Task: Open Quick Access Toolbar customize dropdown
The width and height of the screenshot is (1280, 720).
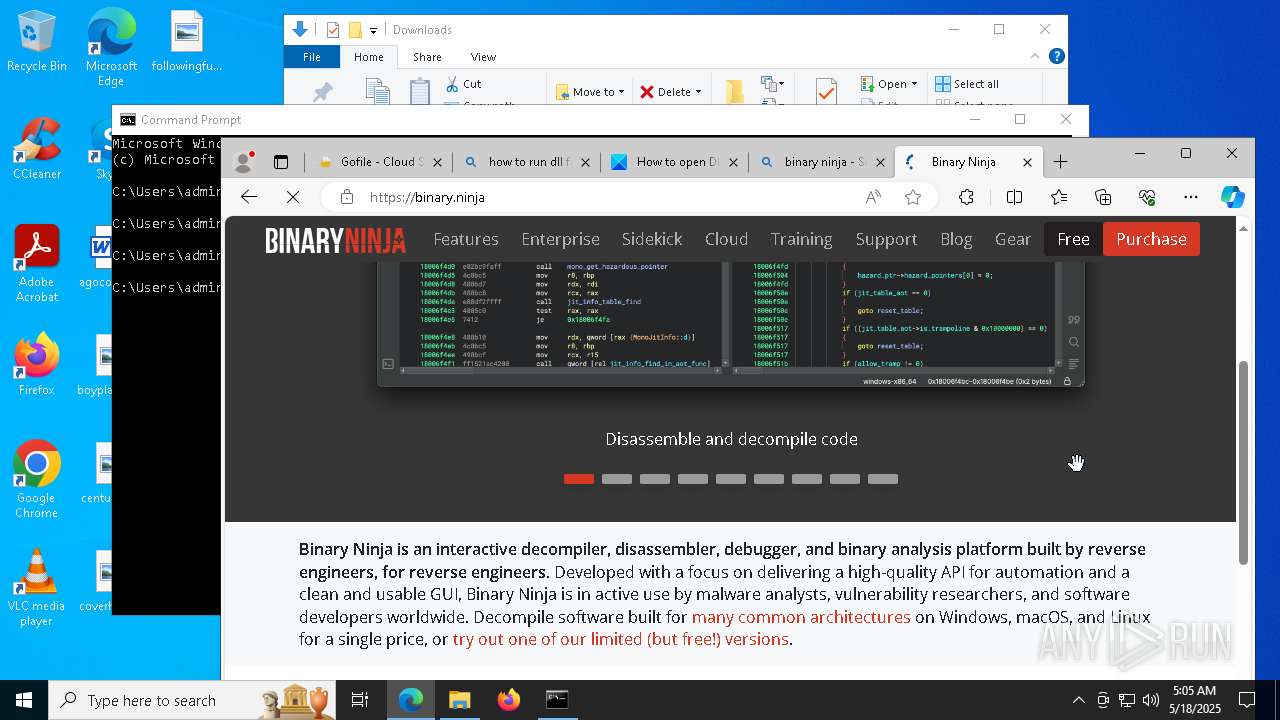Action: coord(373,30)
